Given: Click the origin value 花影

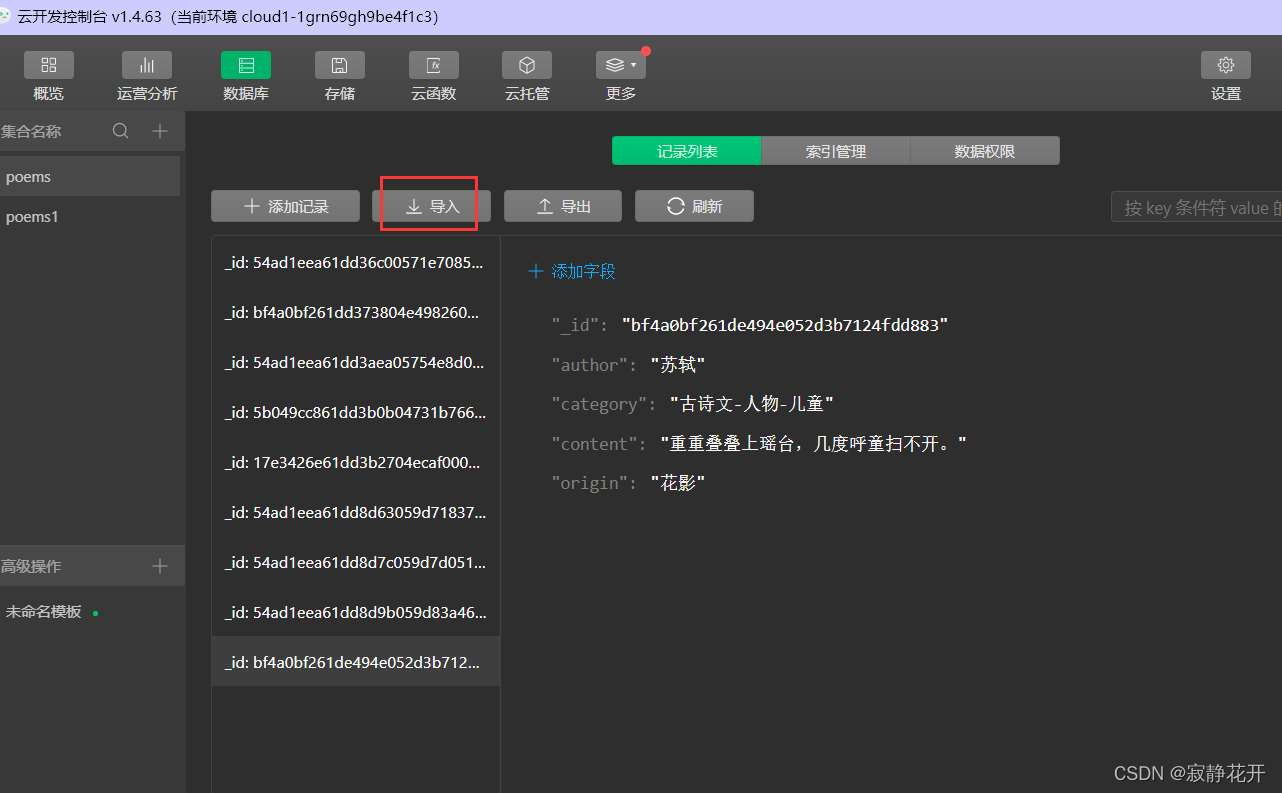Looking at the screenshot, I should (678, 483).
